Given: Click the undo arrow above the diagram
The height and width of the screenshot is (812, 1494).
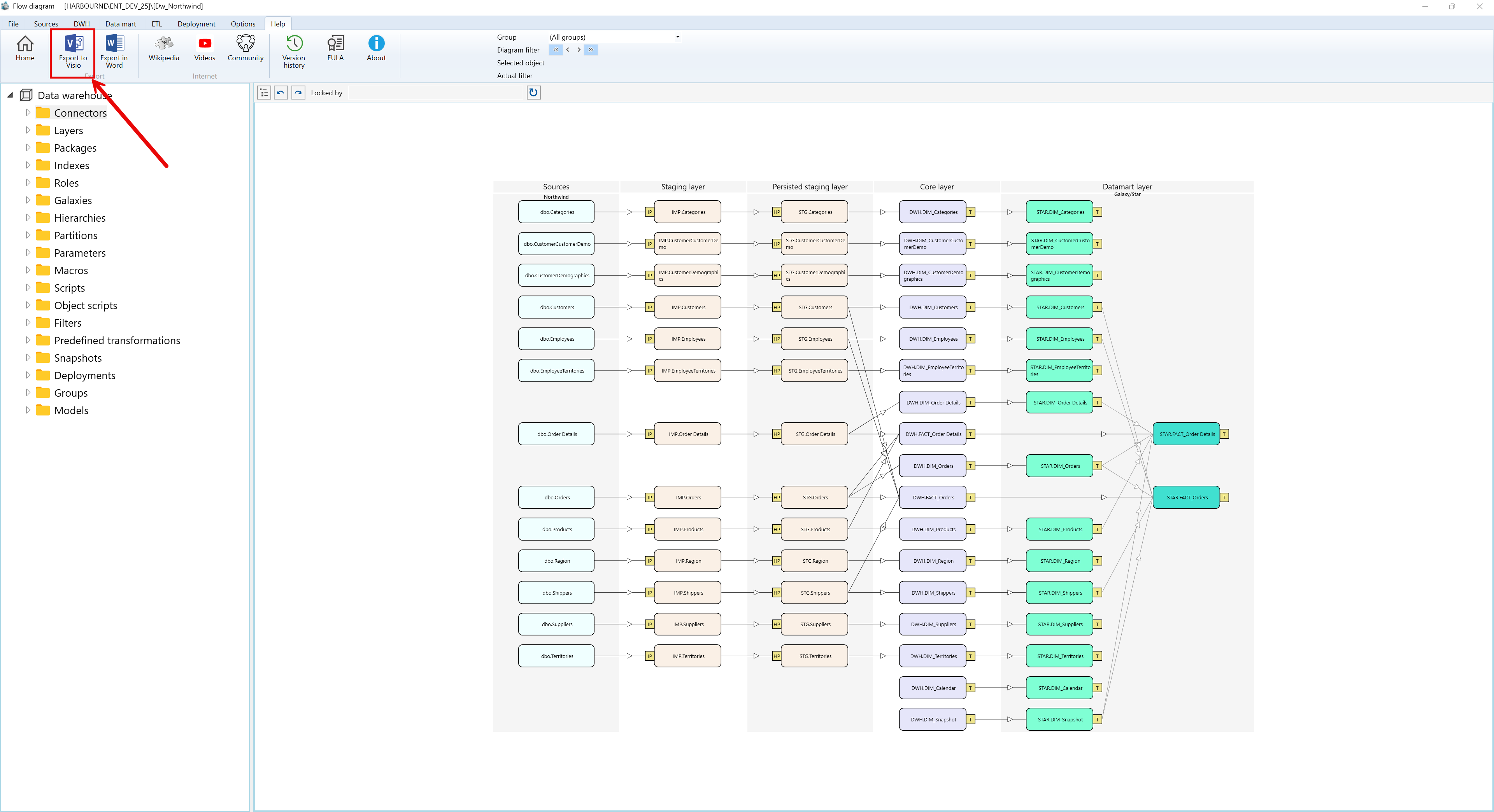Looking at the screenshot, I should (x=281, y=92).
